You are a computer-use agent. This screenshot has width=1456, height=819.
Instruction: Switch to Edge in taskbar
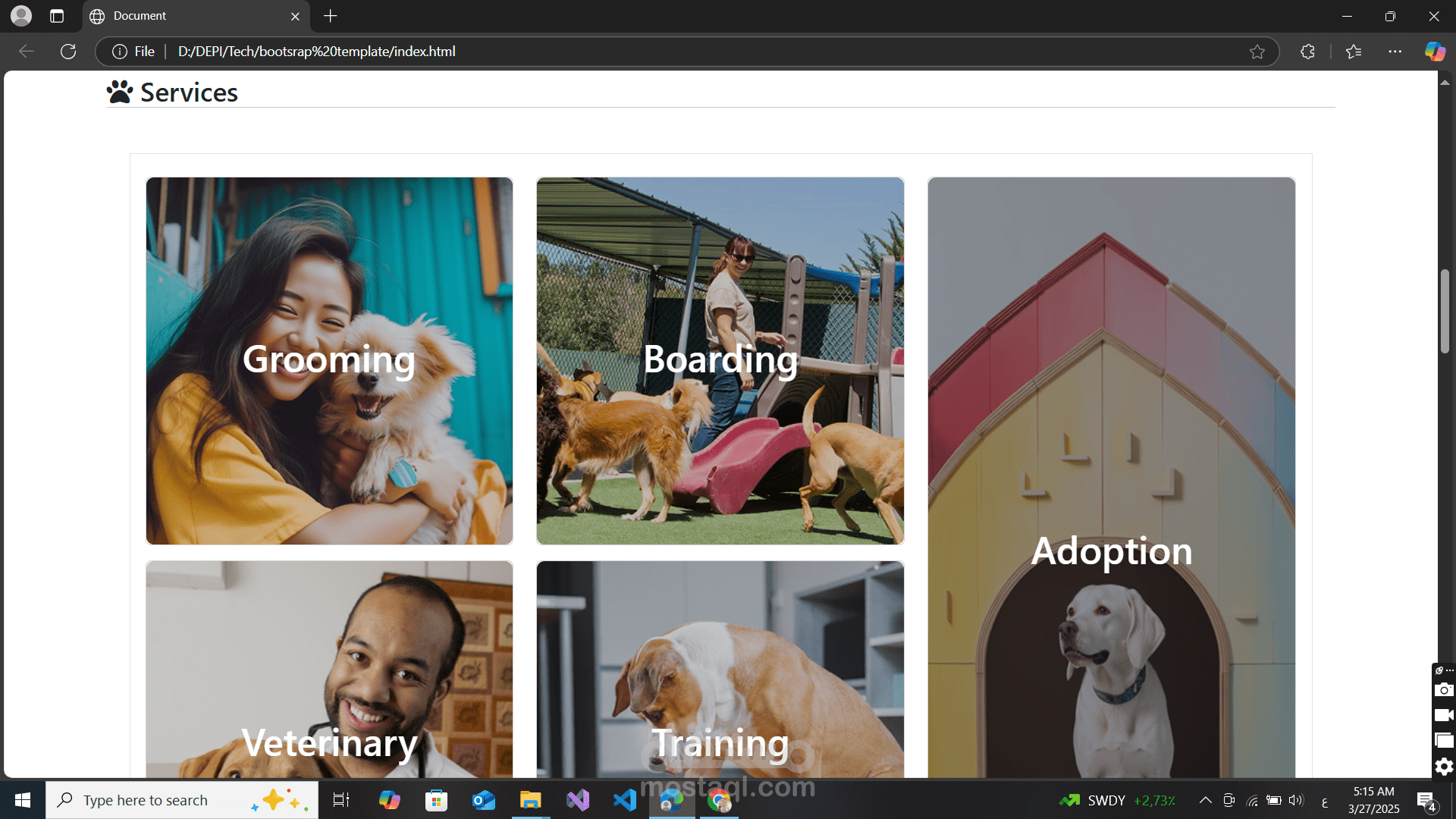pyautogui.click(x=672, y=800)
